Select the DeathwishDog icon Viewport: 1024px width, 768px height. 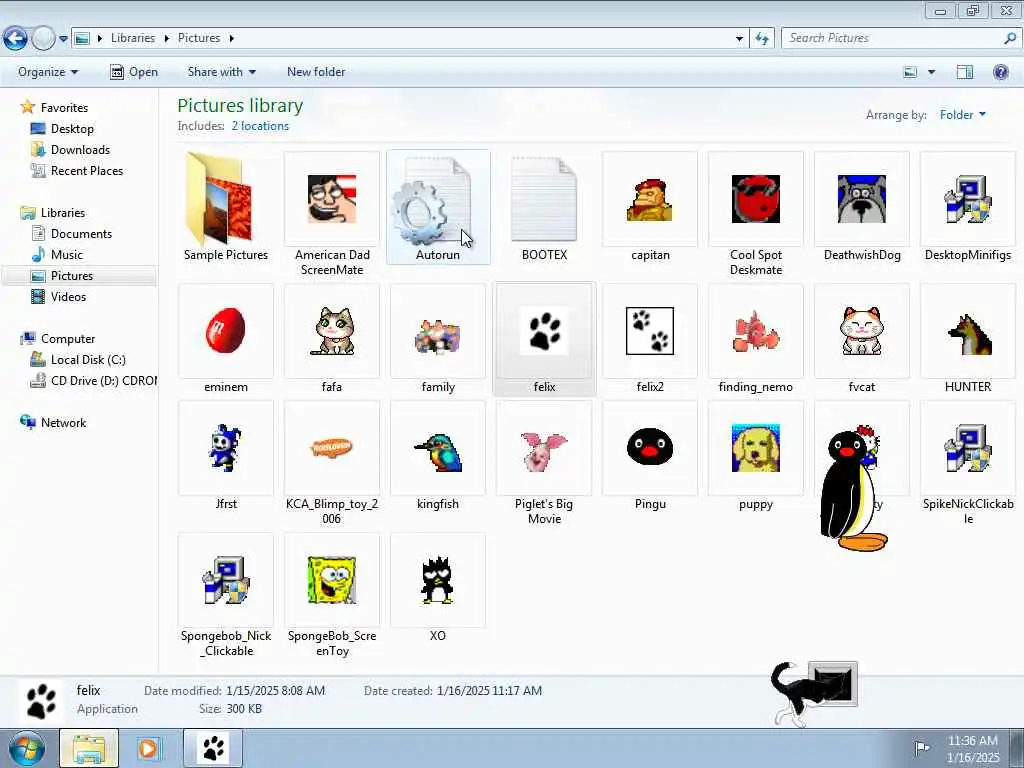point(861,199)
